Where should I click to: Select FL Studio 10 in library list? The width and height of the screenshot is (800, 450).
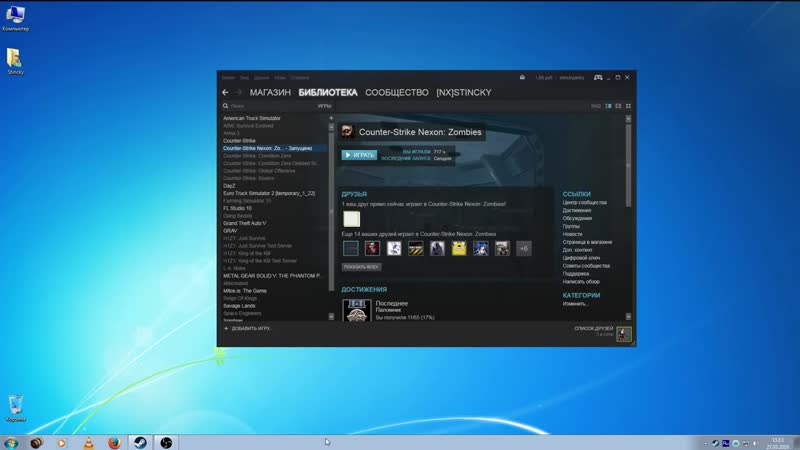(237, 208)
